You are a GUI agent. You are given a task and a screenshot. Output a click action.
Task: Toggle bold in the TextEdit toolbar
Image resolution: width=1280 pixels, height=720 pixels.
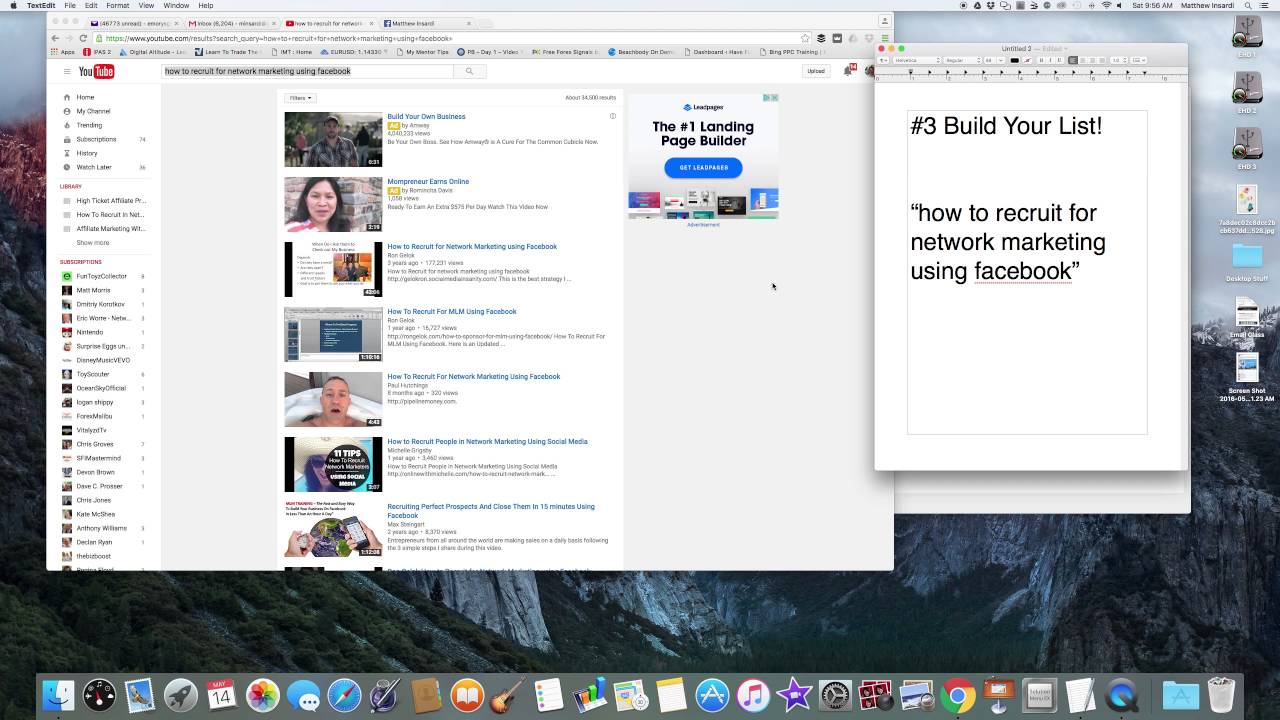1041,60
